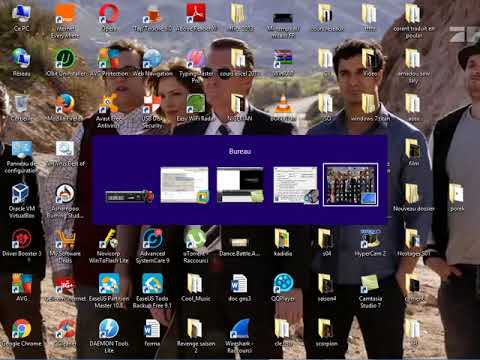The height and width of the screenshot is (360, 480).
Task: Choose the black-and-white window thumbnail in switcher
Action: (x=240, y=185)
